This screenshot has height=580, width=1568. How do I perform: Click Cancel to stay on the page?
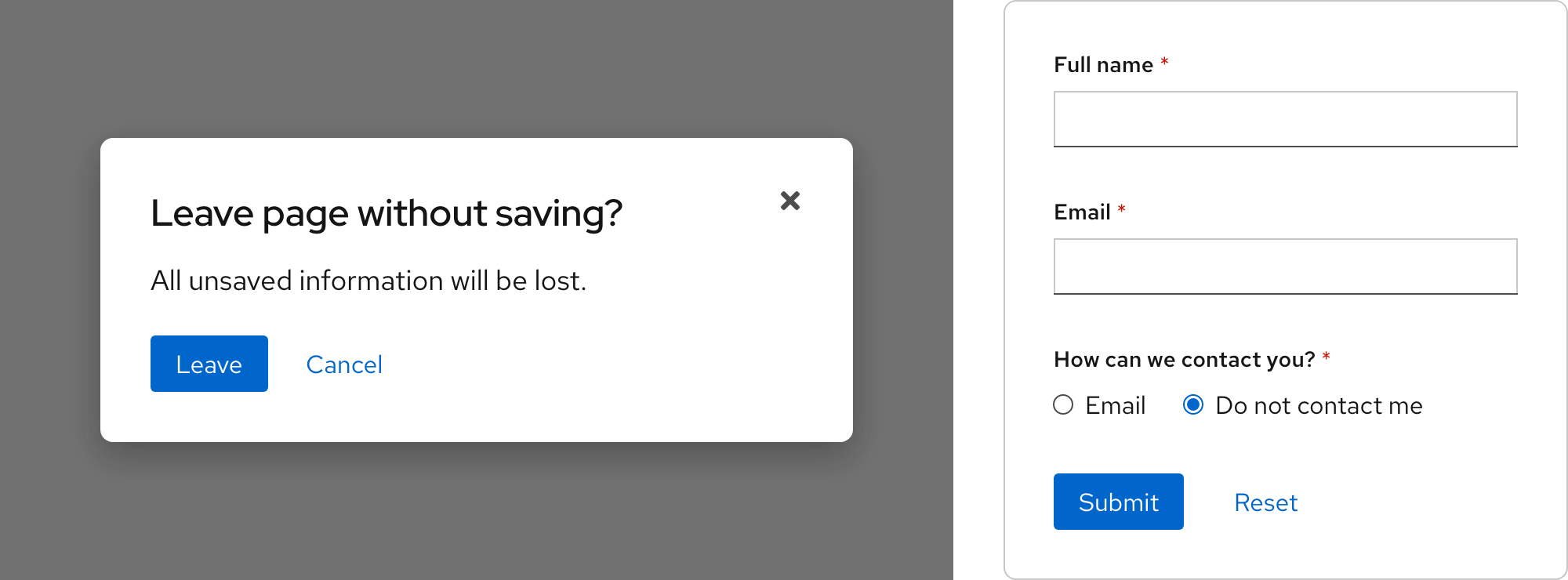coord(344,364)
